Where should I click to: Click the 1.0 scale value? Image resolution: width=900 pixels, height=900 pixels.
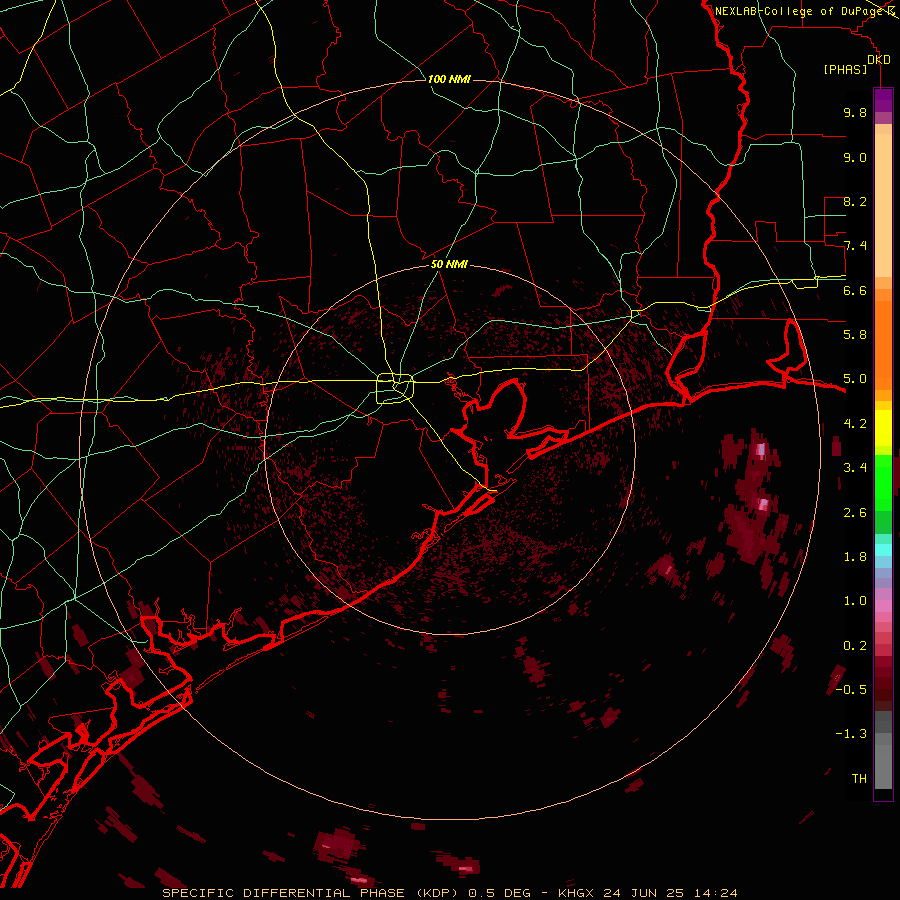tap(855, 600)
